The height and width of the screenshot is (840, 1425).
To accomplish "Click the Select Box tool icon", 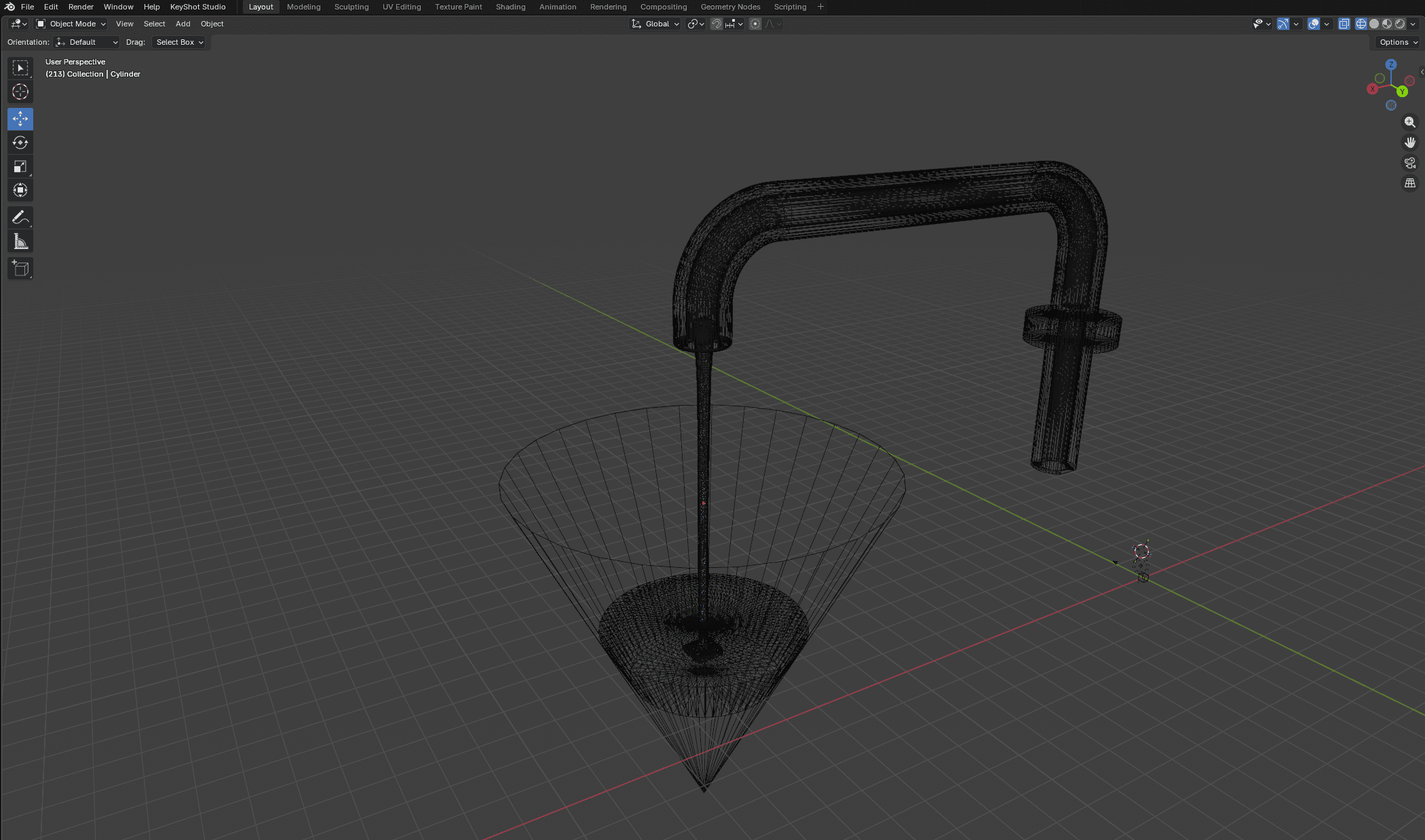I will 20,68.
